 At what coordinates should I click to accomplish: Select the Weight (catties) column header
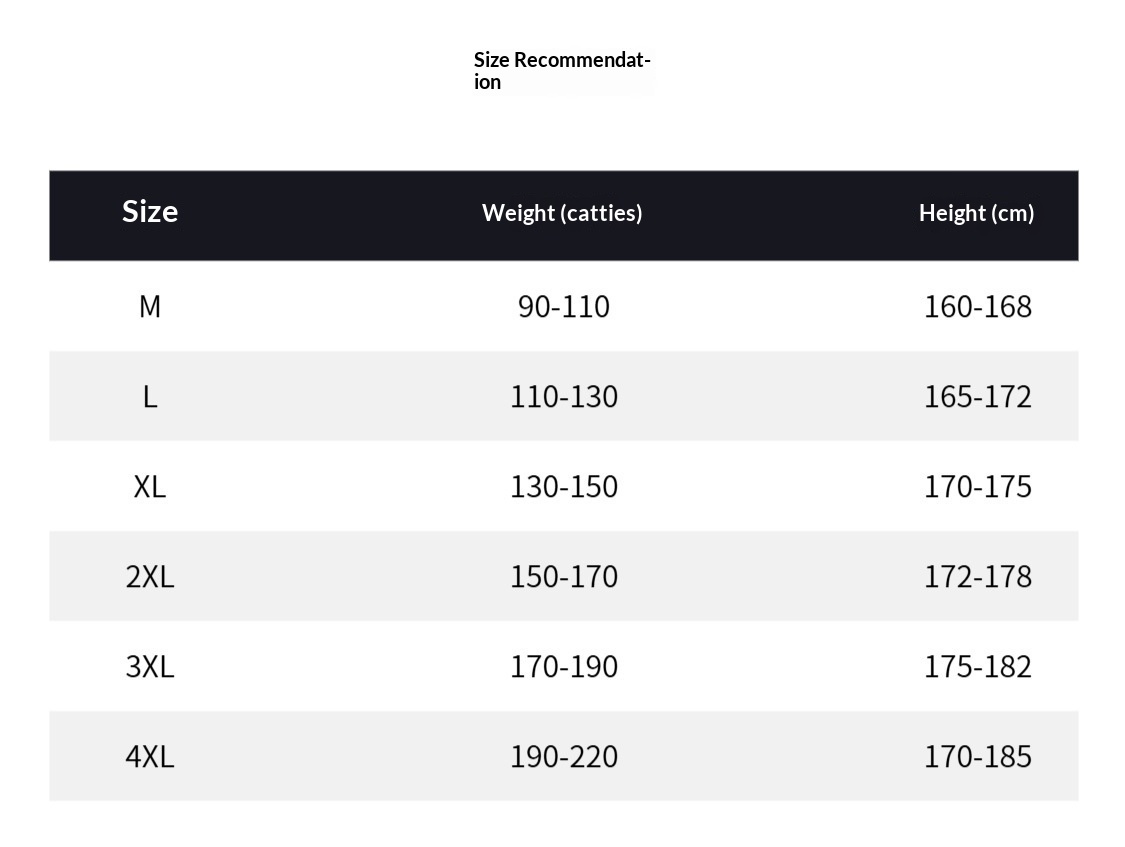pyautogui.click(x=562, y=213)
